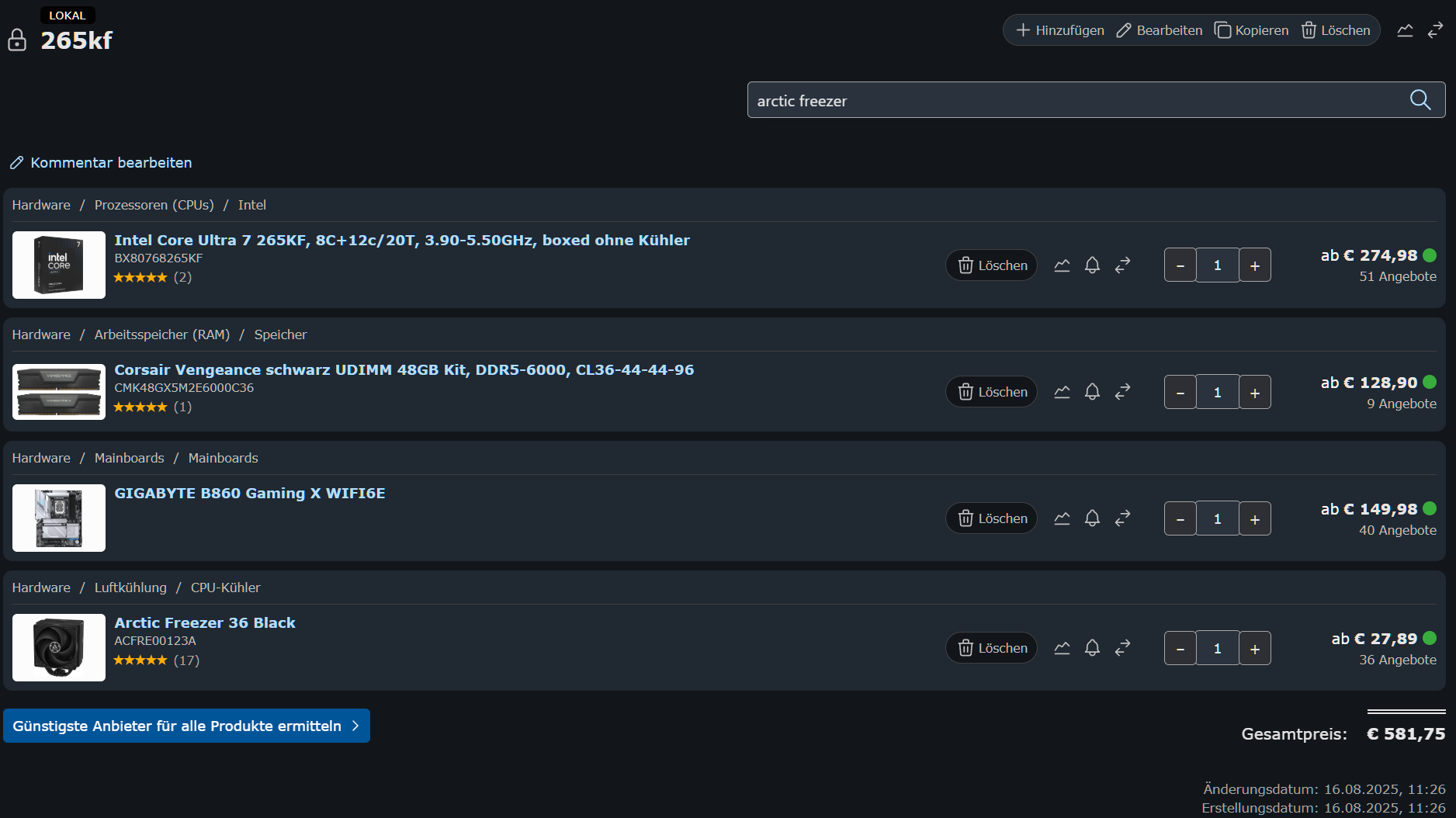The width and height of the screenshot is (1456, 818).
Task: Click swap arrows icon for Intel Core Ultra 7
Action: [1122, 265]
